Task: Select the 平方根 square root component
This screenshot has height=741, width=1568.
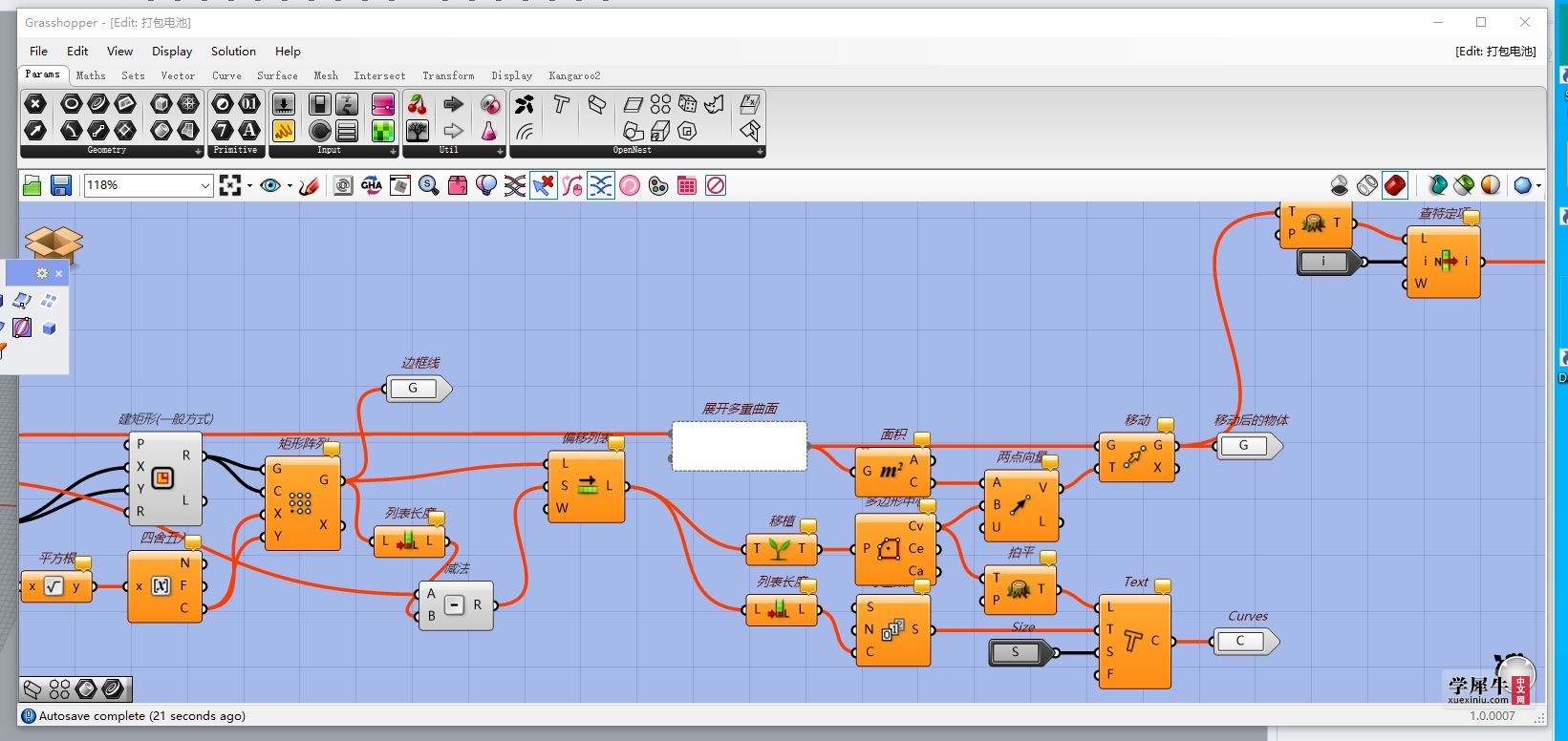Action: pyautogui.click(x=56, y=586)
